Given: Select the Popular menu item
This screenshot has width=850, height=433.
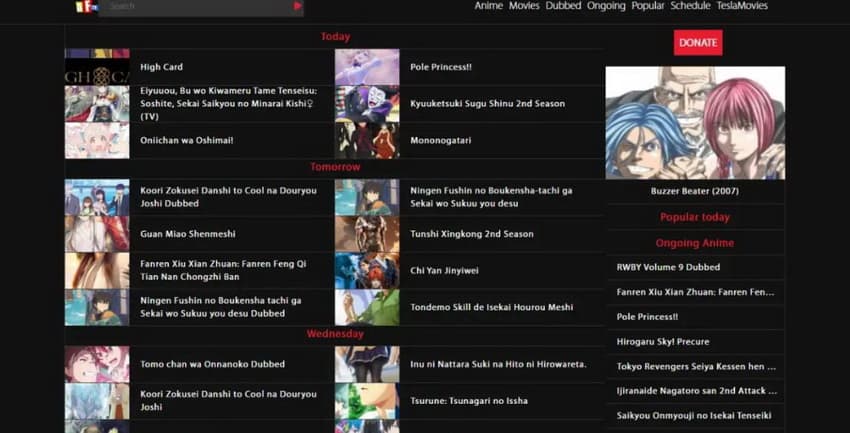Looking at the screenshot, I should click(x=648, y=6).
